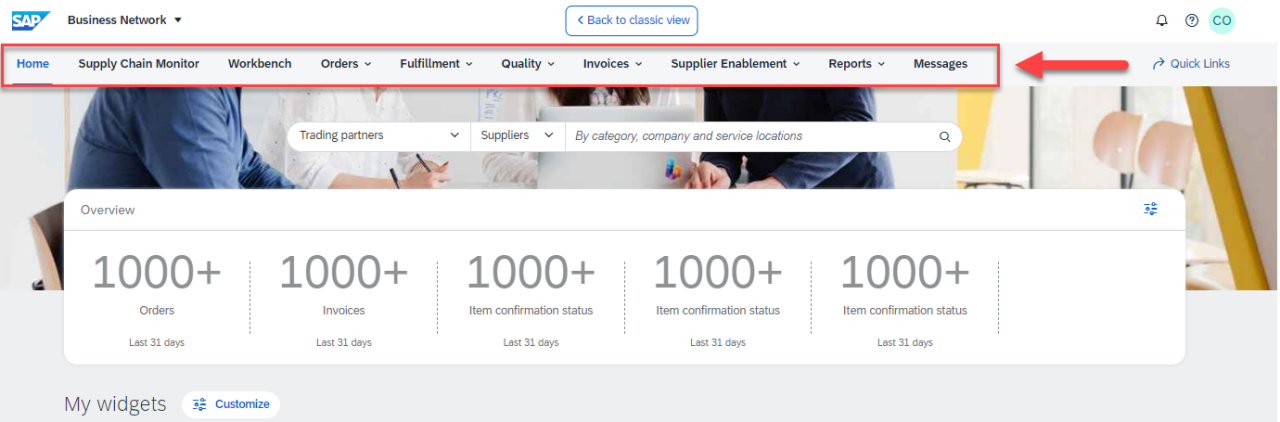Expand the Orders menu
Image resolution: width=1280 pixels, height=422 pixels.
(x=346, y=64)
